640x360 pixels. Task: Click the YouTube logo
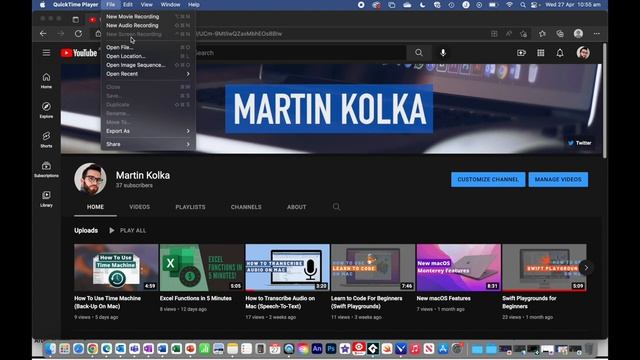[79, 53]
